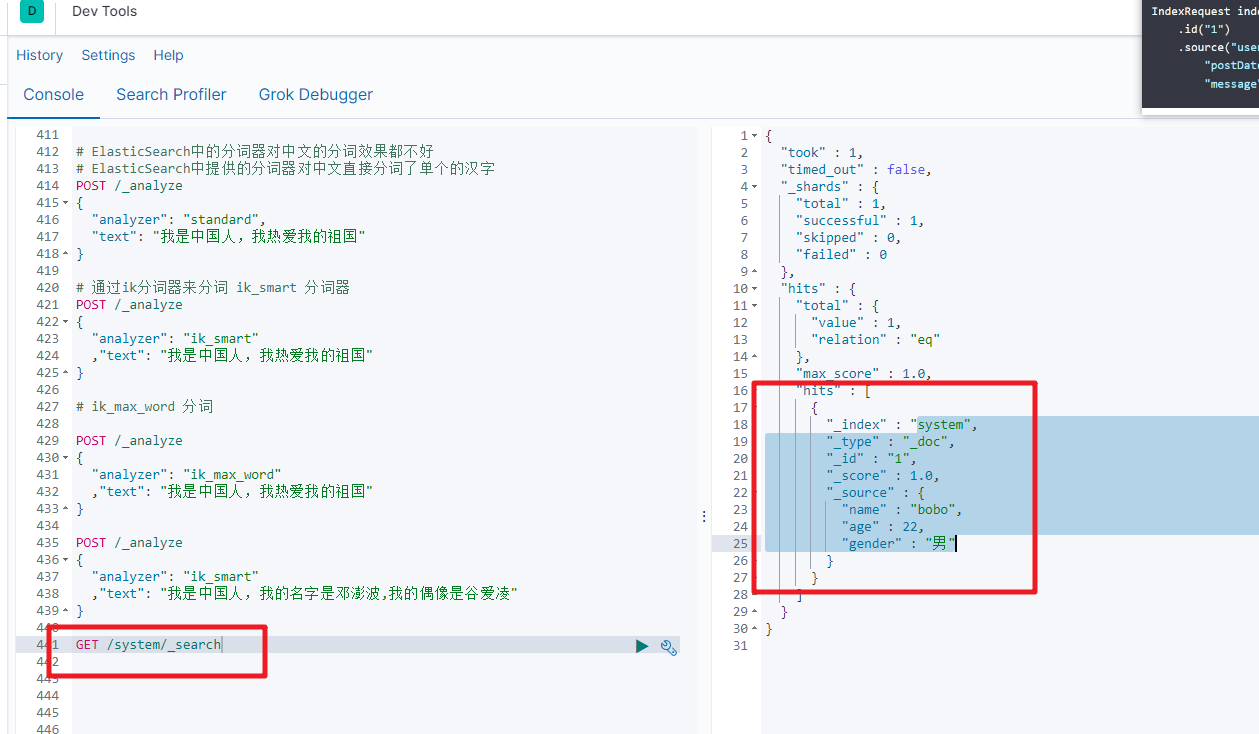Open the wrench request options menu
This screenshot has width=1259, height=734.
(x=669, y=646)
